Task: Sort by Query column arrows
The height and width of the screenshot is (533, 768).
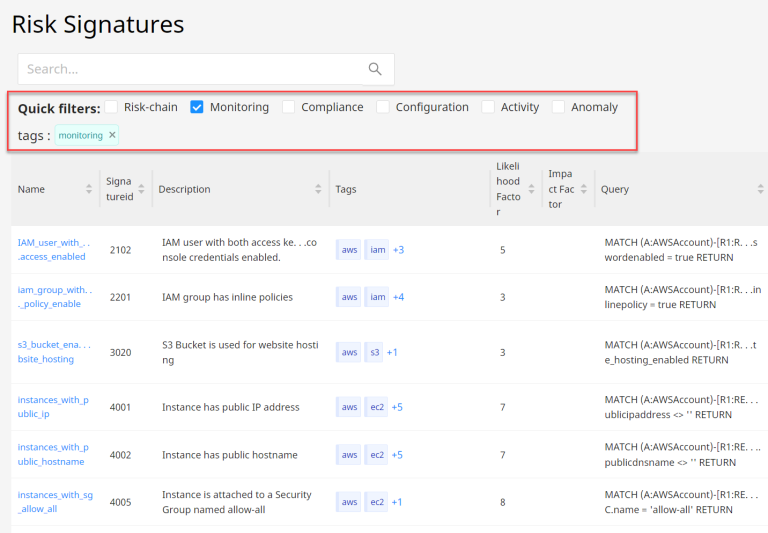Action: pyautogui.click(x=760, y=189)
